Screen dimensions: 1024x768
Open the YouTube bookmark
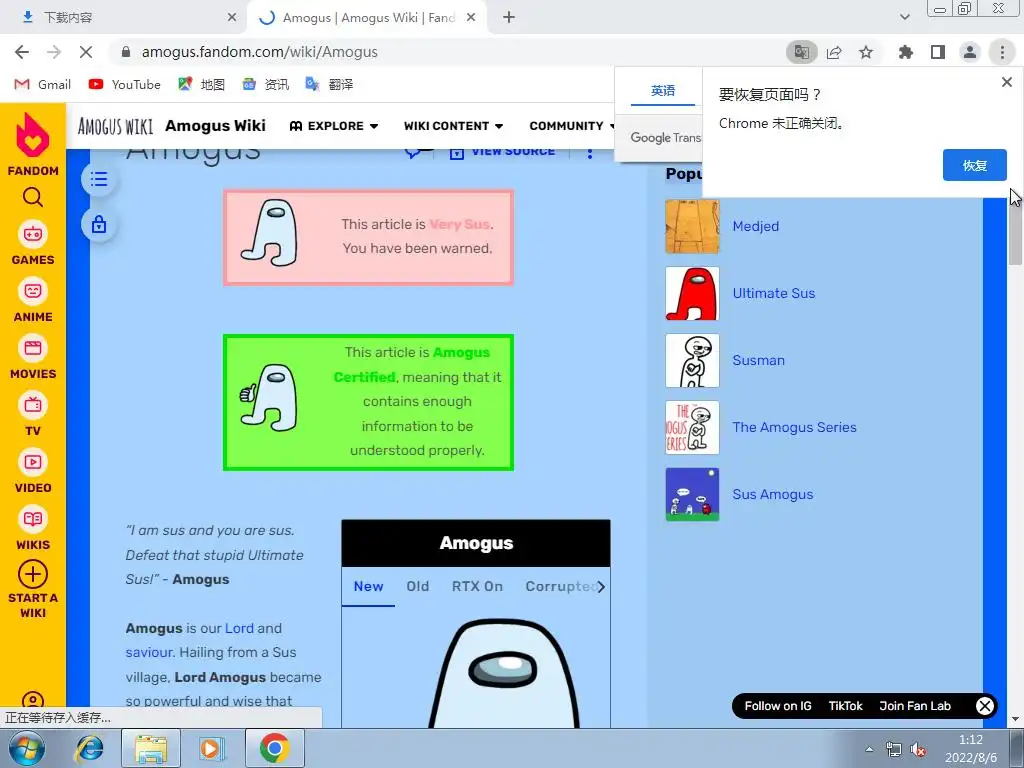point(125,84)
